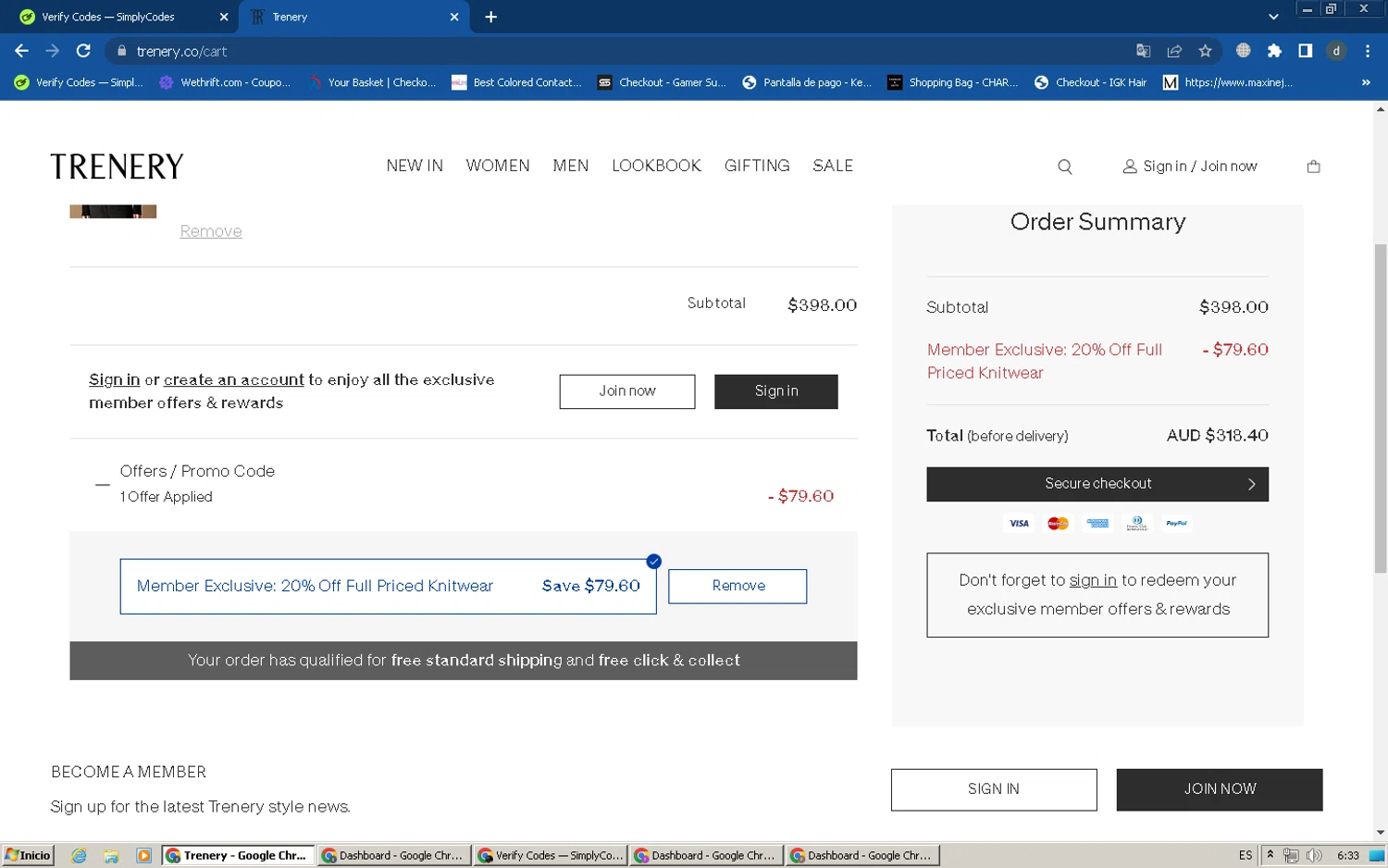Open Shopping Bag - CHAR bookmark
This screenshot has height=868, width=1388.
[x=953, y=82]
